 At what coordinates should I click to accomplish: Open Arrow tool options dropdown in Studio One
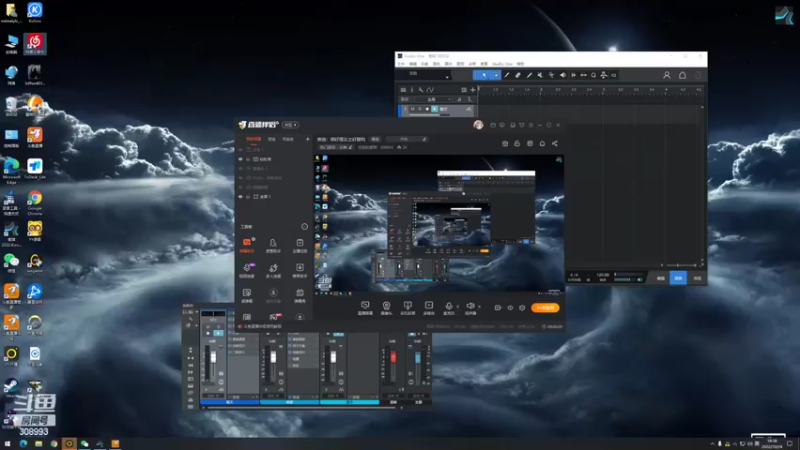tap(496, 75)
